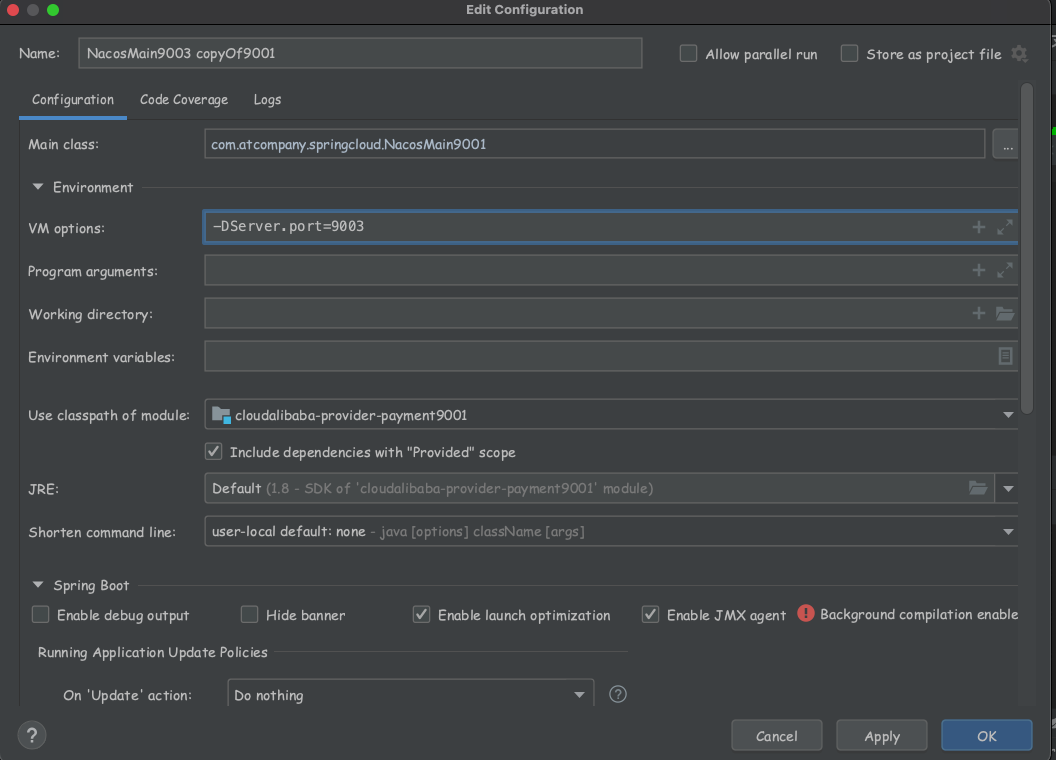Open the Environment variables editor icon
Image resolution: width=1056 pixels, height=760 pixels.
point(1005,356)
